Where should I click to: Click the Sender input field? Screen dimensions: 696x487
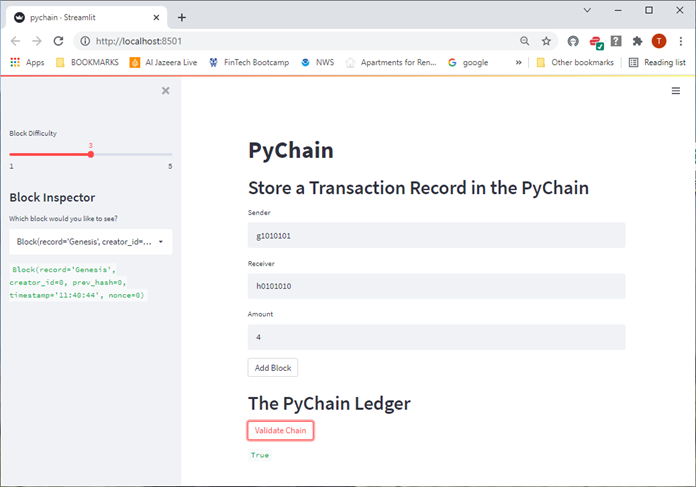[436, 235]
